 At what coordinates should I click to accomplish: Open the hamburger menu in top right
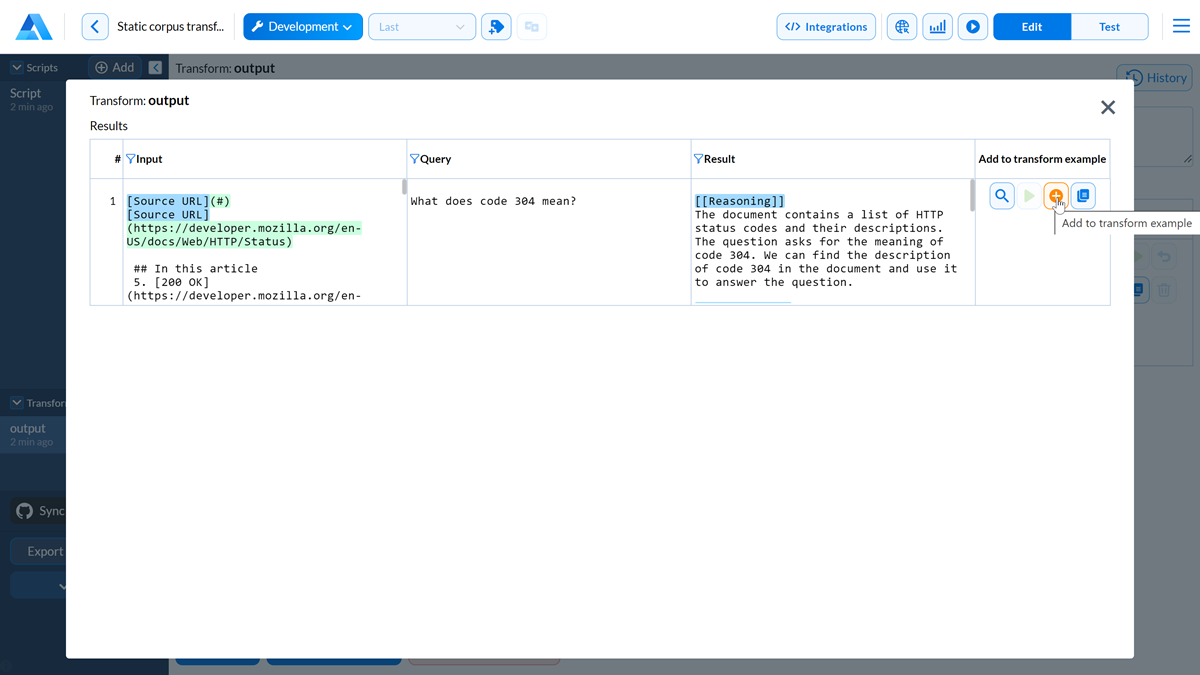[x=1181, y=27]
